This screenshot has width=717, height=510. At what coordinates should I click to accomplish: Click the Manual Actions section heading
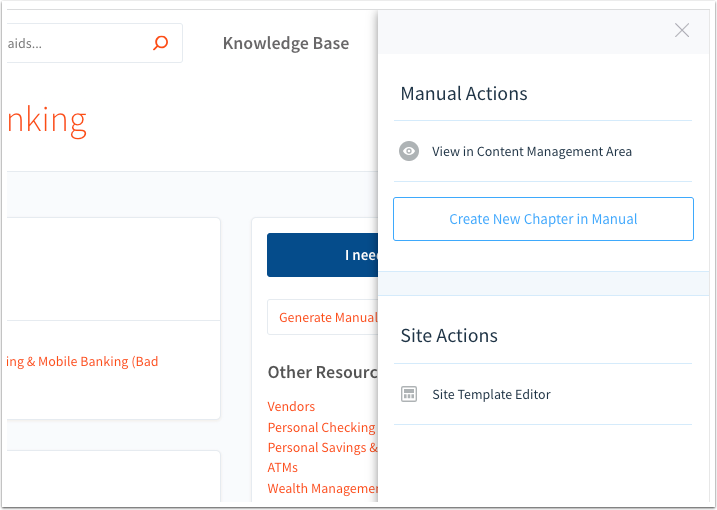[x=464, y=94]
